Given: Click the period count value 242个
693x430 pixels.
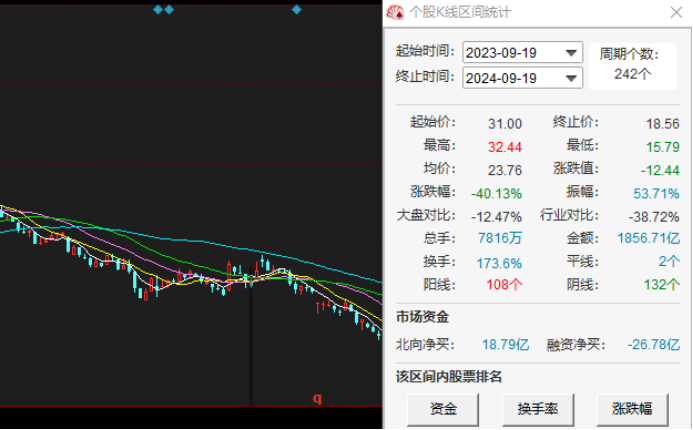Looking at the screenshot, I should [632, 74].
